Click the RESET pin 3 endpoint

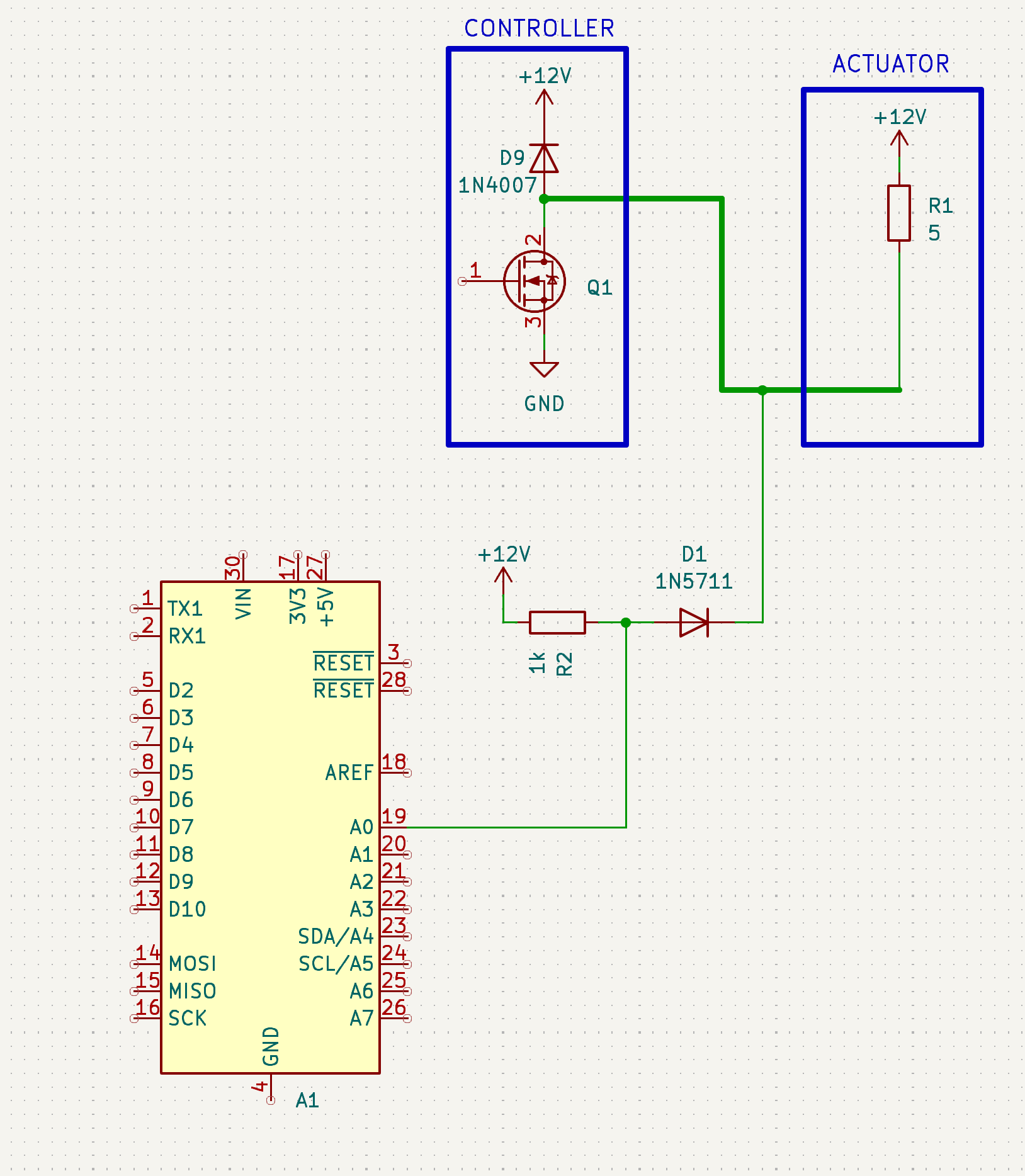pyautogui.click(x=407, y=664)
